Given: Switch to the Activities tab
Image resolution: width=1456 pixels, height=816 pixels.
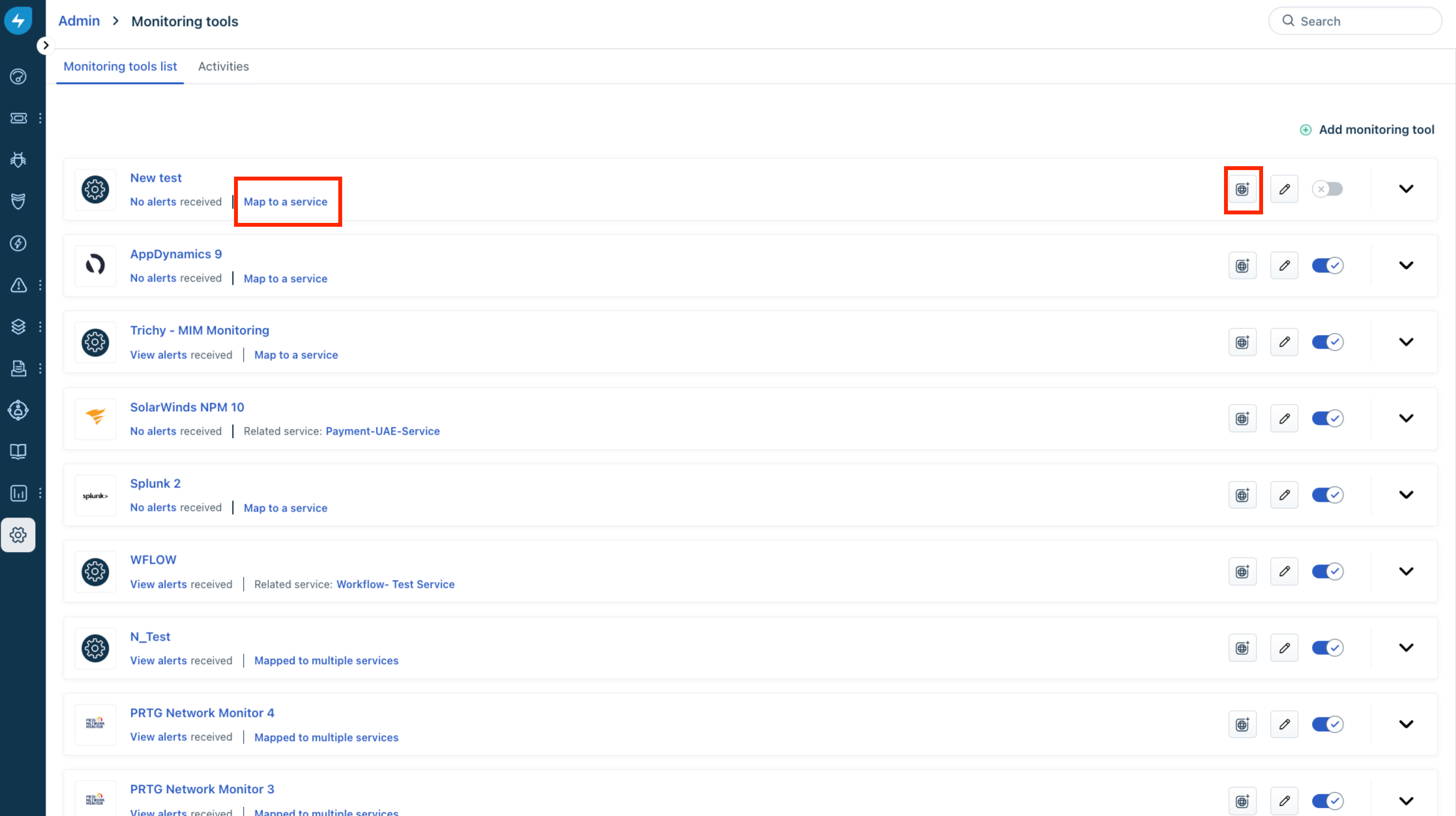Looking at the screenshot, I should pos(223,66).
